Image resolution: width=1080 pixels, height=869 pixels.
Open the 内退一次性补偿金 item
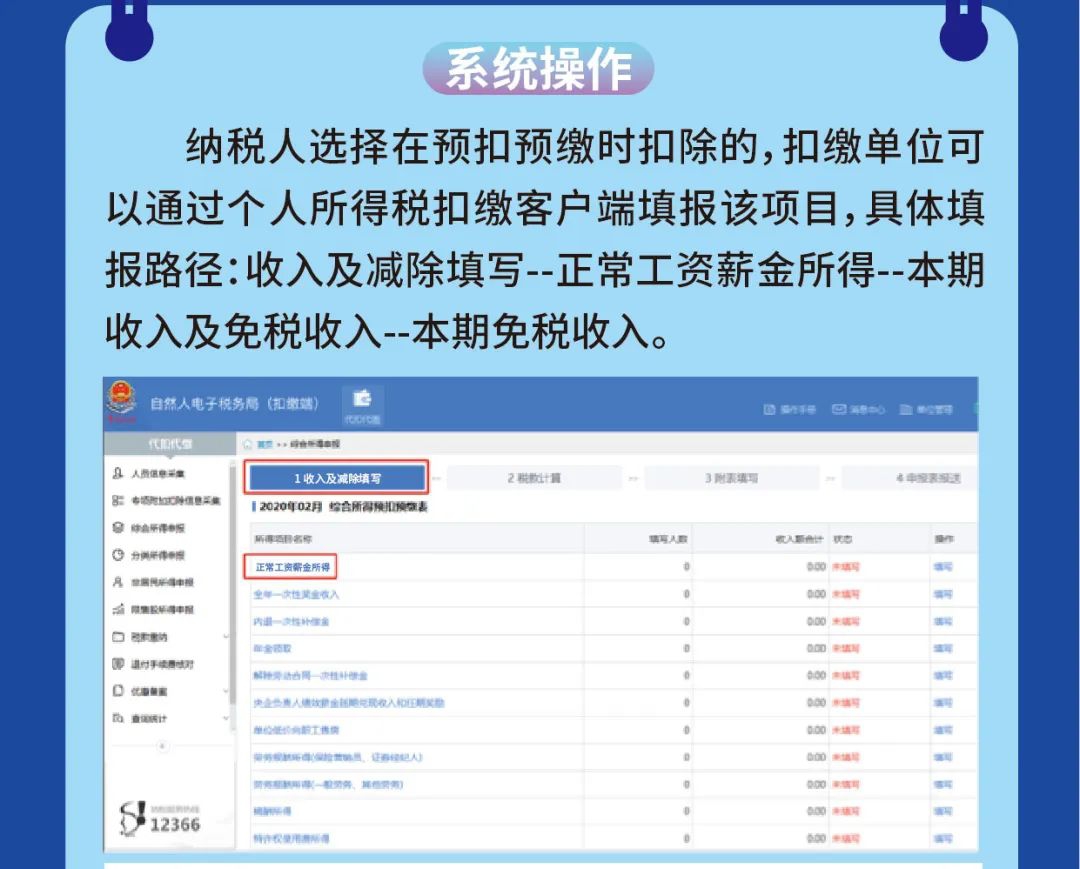(x=291, y=622)
